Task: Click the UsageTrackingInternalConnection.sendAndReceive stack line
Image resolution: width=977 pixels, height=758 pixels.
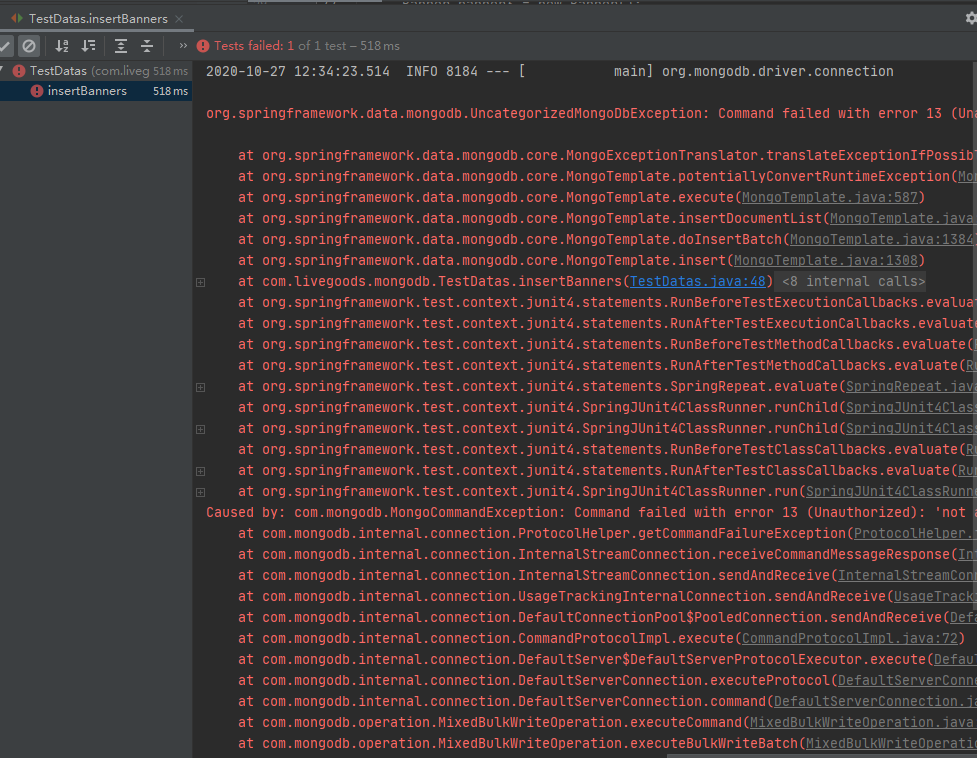Action: (x=608, y=597)
